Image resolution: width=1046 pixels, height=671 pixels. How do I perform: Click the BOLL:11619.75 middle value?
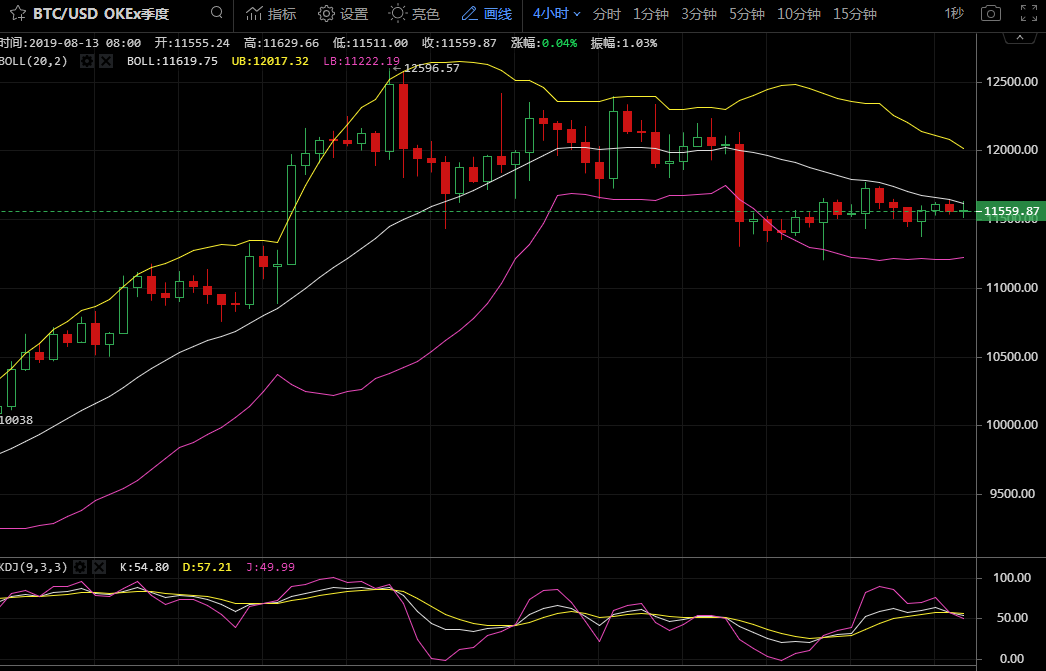point(172,61)
